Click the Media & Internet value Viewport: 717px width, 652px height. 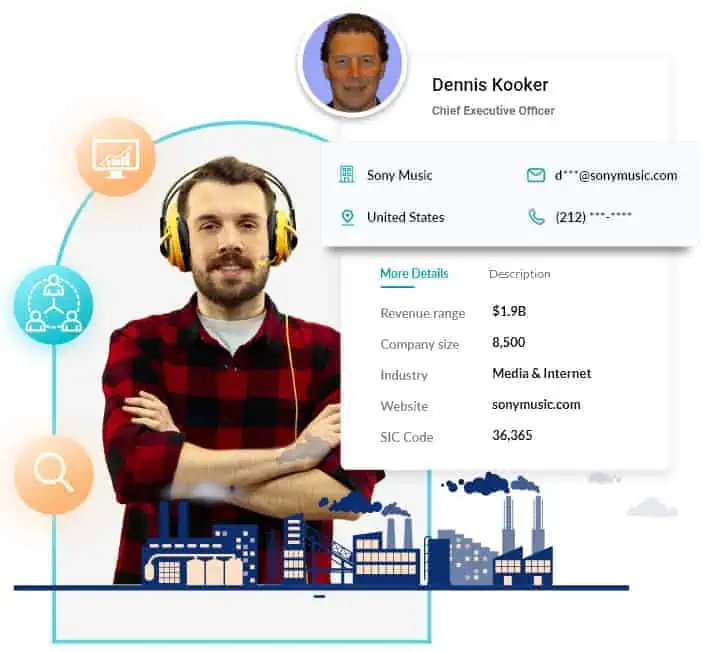tap(541, 374)
